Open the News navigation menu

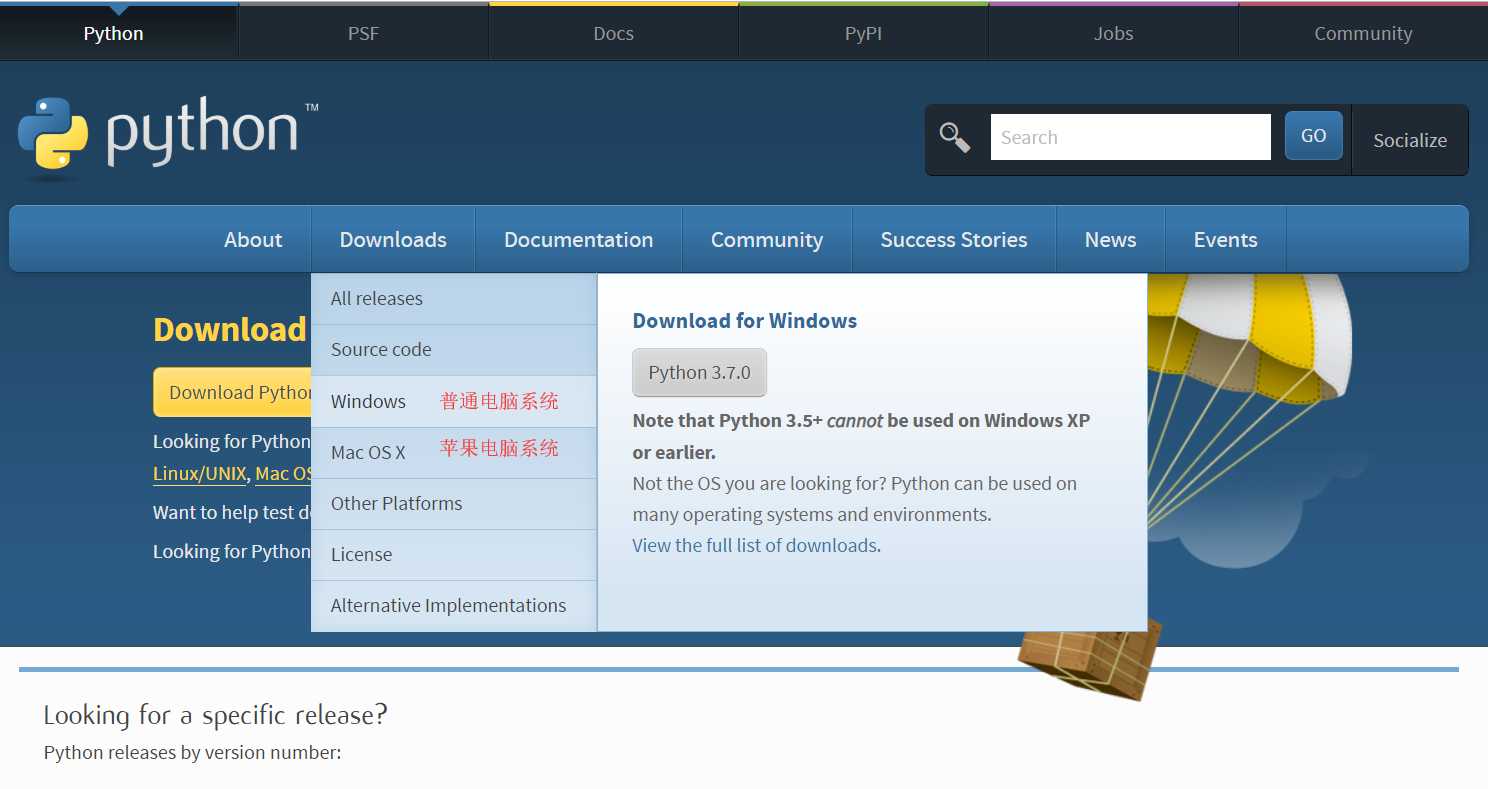(x=1110, y=240)
